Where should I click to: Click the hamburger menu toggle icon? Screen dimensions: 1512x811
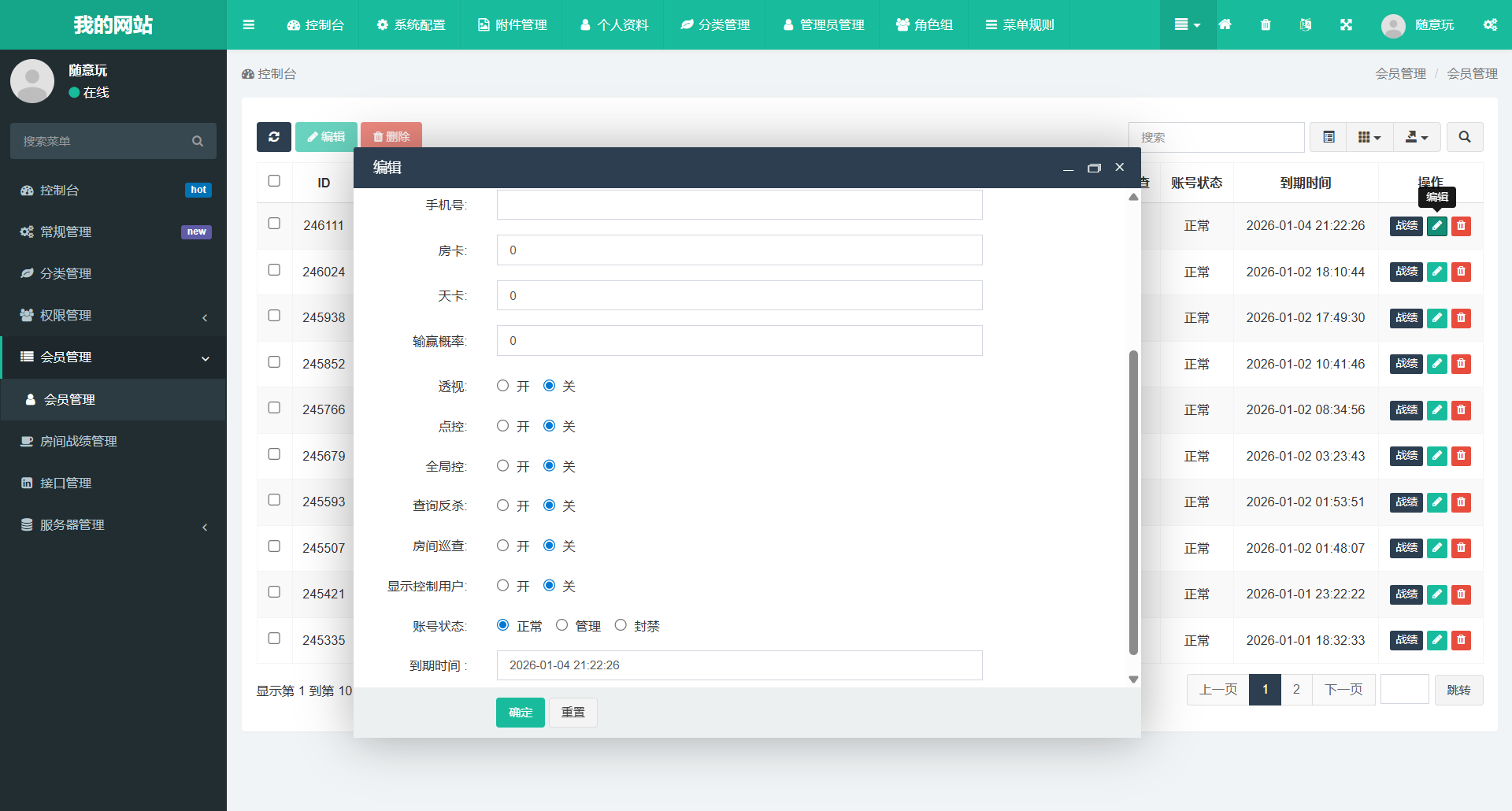click(x=249, y=25)
